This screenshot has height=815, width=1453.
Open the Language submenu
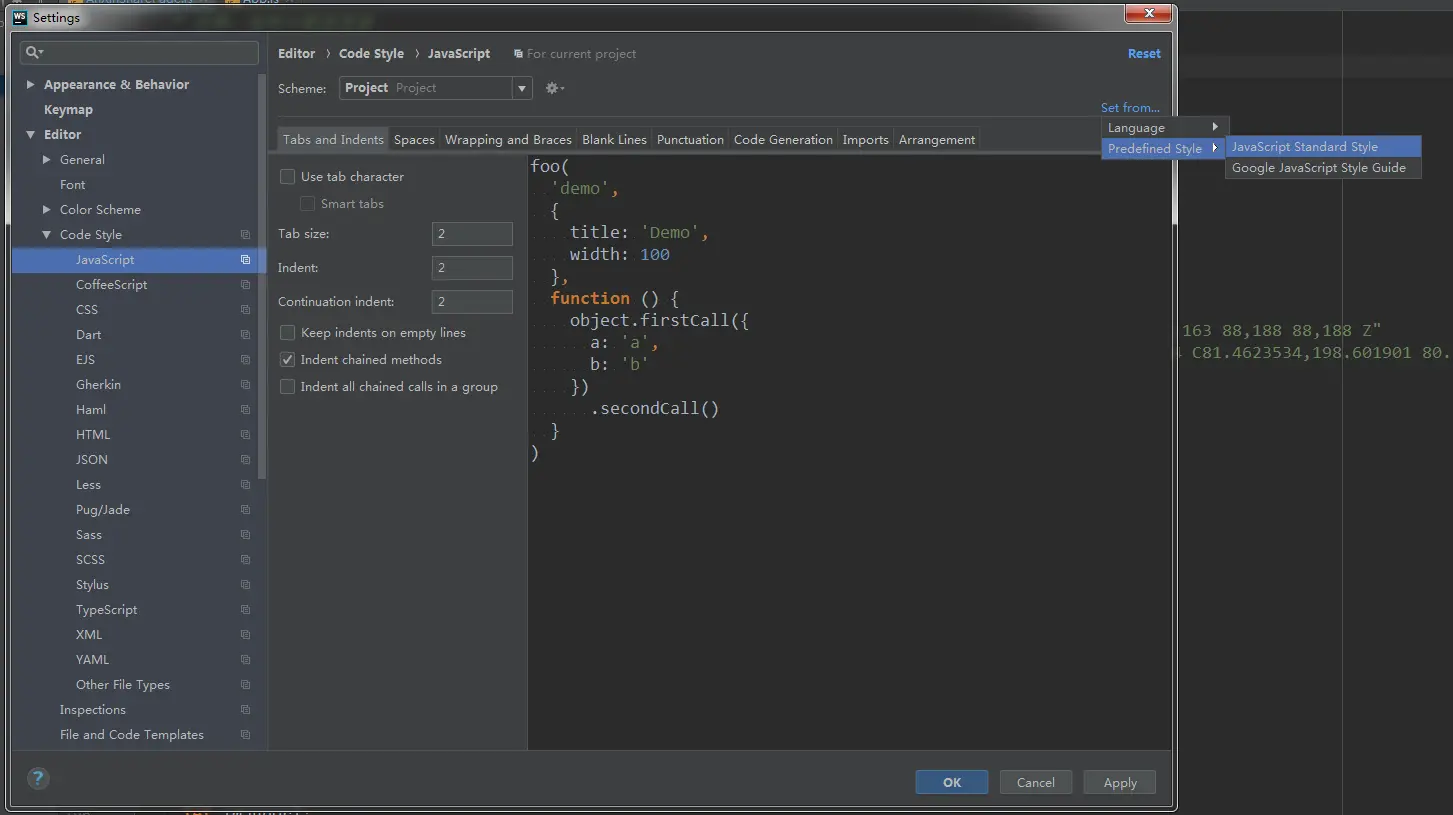[x=1165, y=128]
